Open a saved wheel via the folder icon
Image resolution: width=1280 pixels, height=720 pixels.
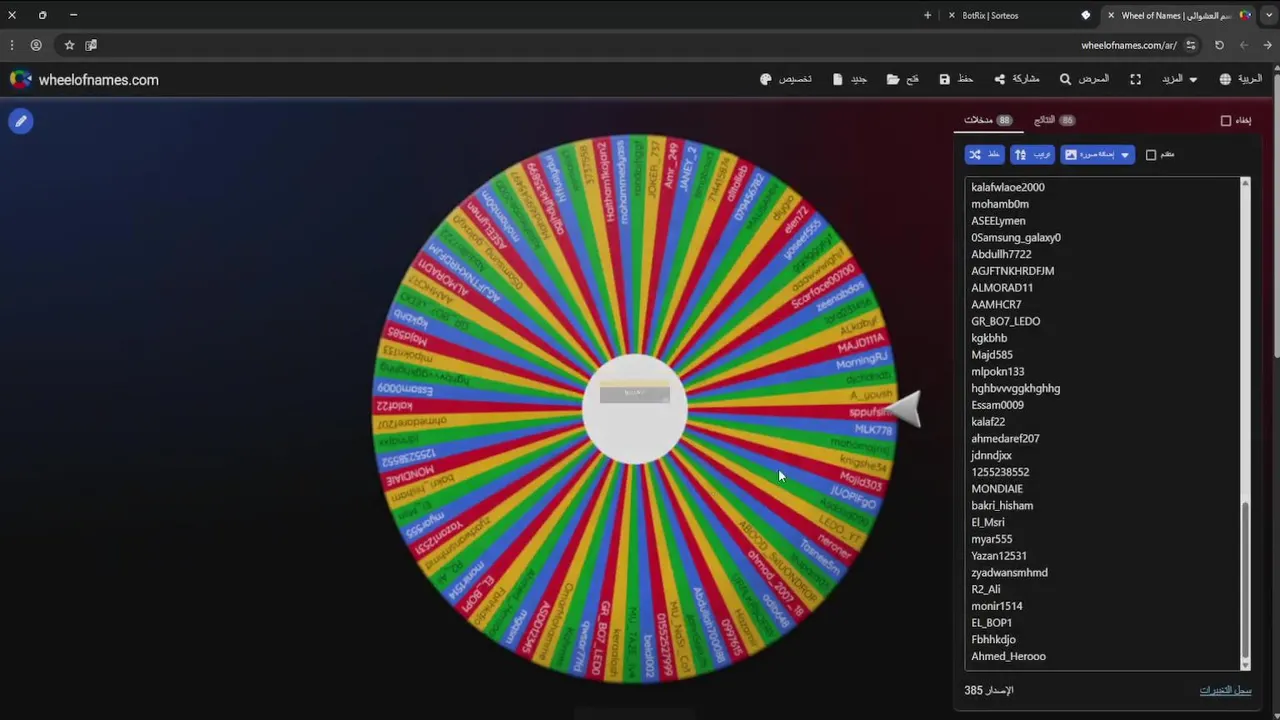(x=902, y=79)
